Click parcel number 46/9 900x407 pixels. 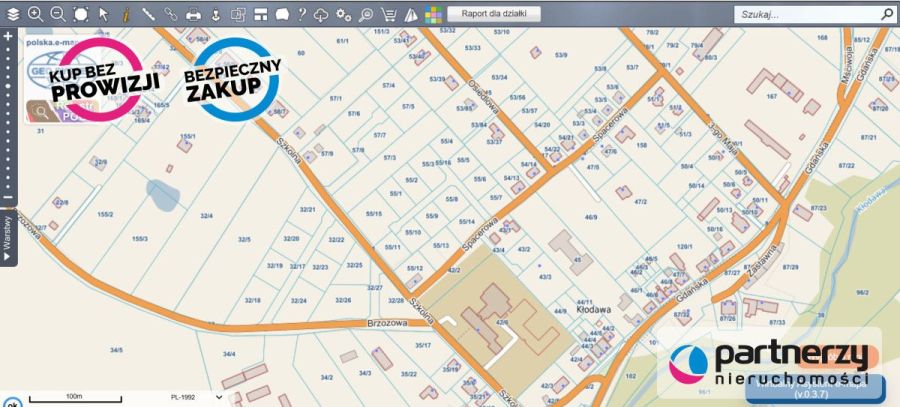[591, 218]
